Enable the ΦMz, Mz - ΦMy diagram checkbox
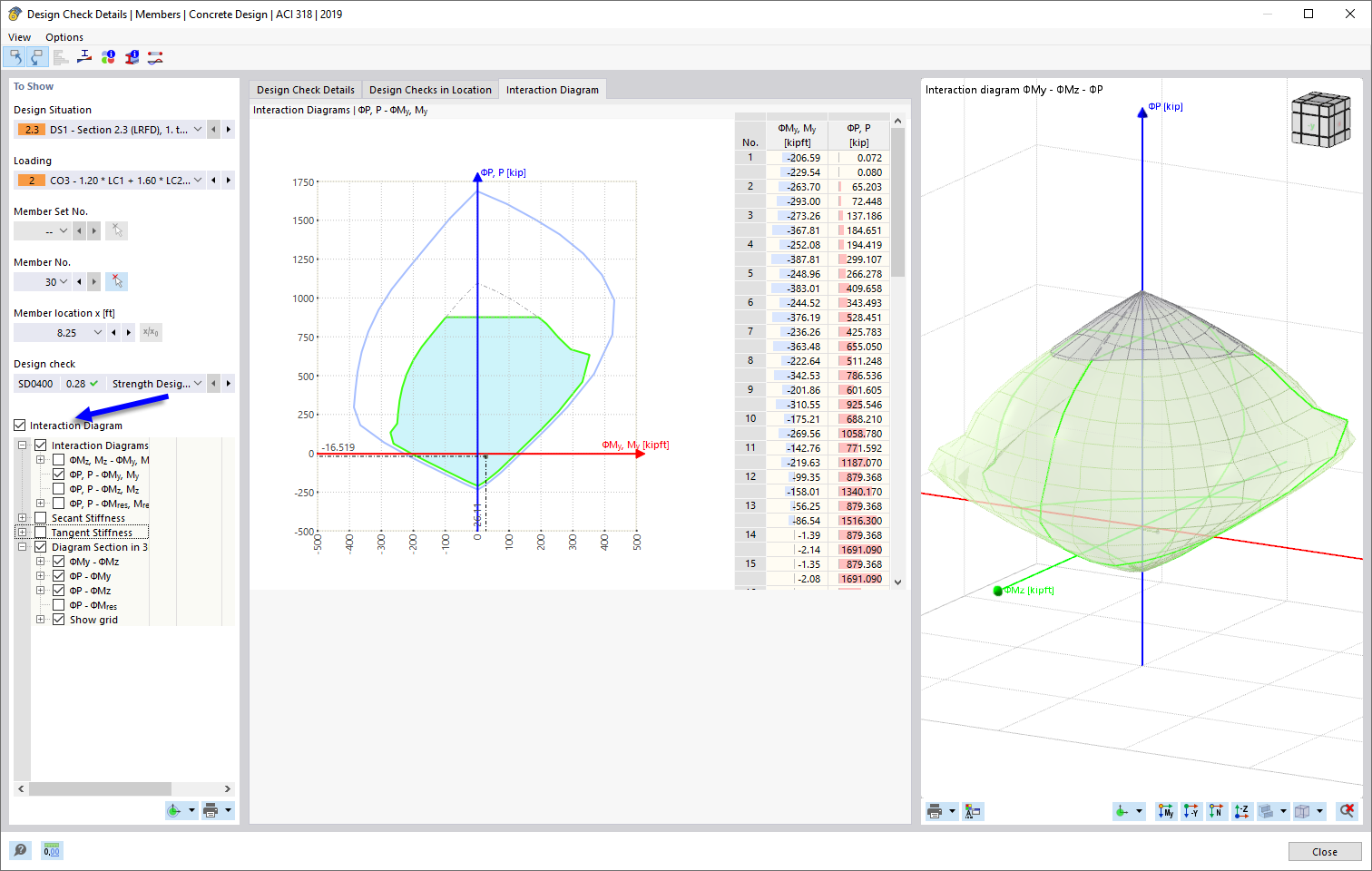 point(59,459)
